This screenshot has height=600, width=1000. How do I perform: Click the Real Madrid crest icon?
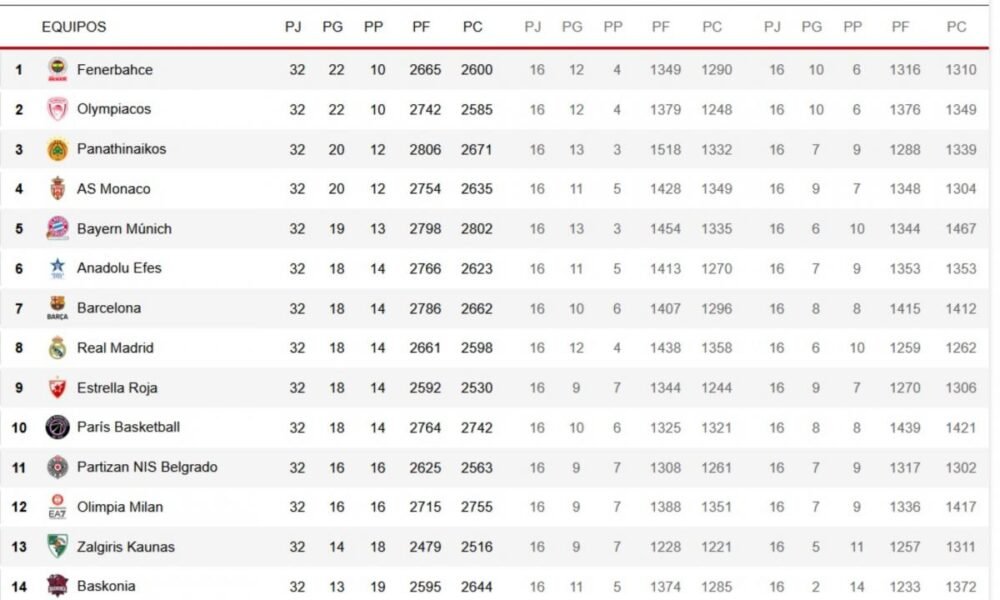point(57,348)
